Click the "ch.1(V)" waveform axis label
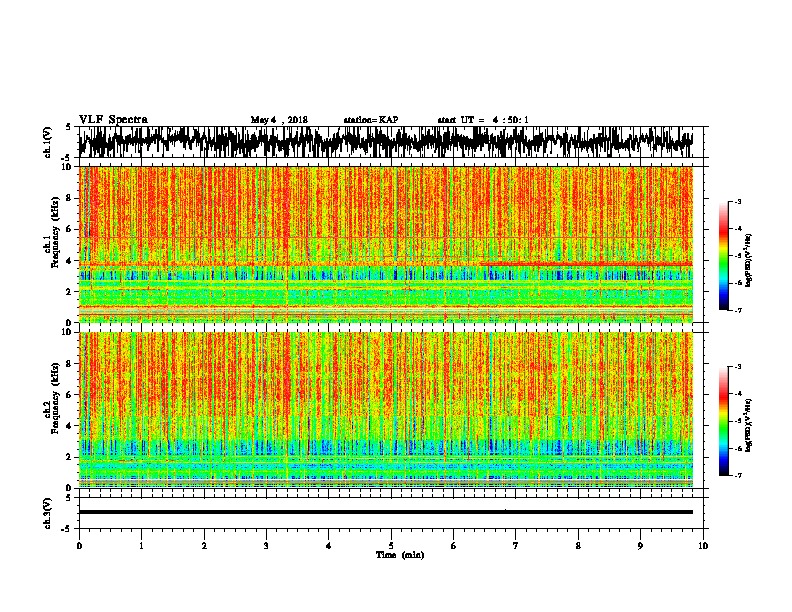This screenshot has width=792, height=612. [x=48, y=142]
